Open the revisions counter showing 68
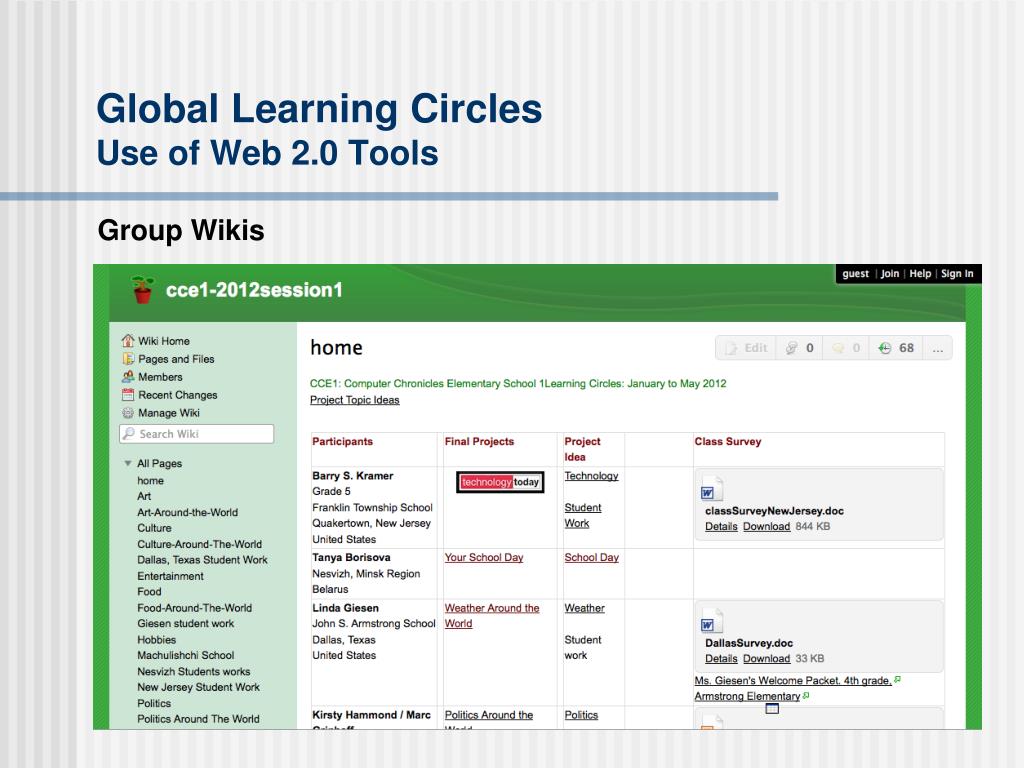The height and width of the screenshot is (768, 1024). click(x=895, y=348)
